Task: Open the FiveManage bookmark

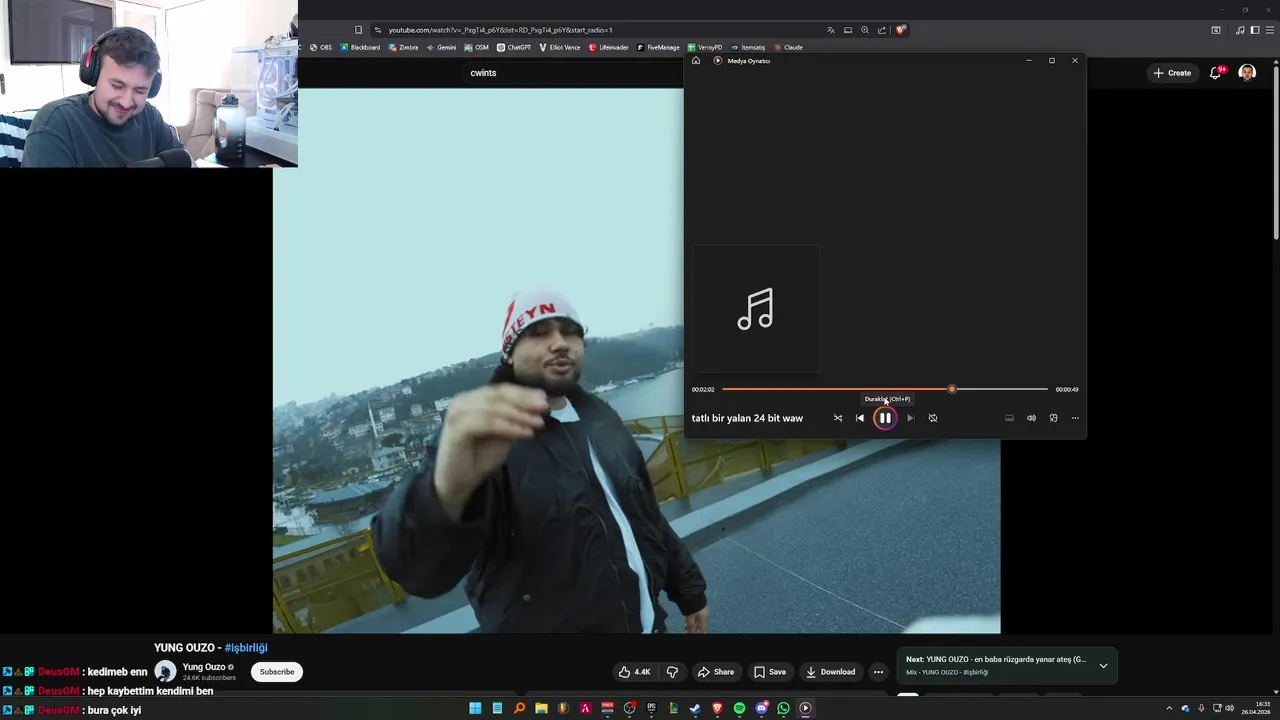Action: [x=658, y=47]
